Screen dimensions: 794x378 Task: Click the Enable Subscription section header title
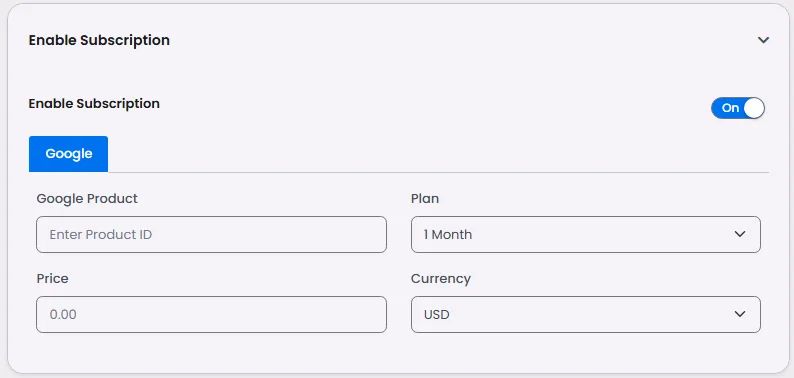point(99,40)
